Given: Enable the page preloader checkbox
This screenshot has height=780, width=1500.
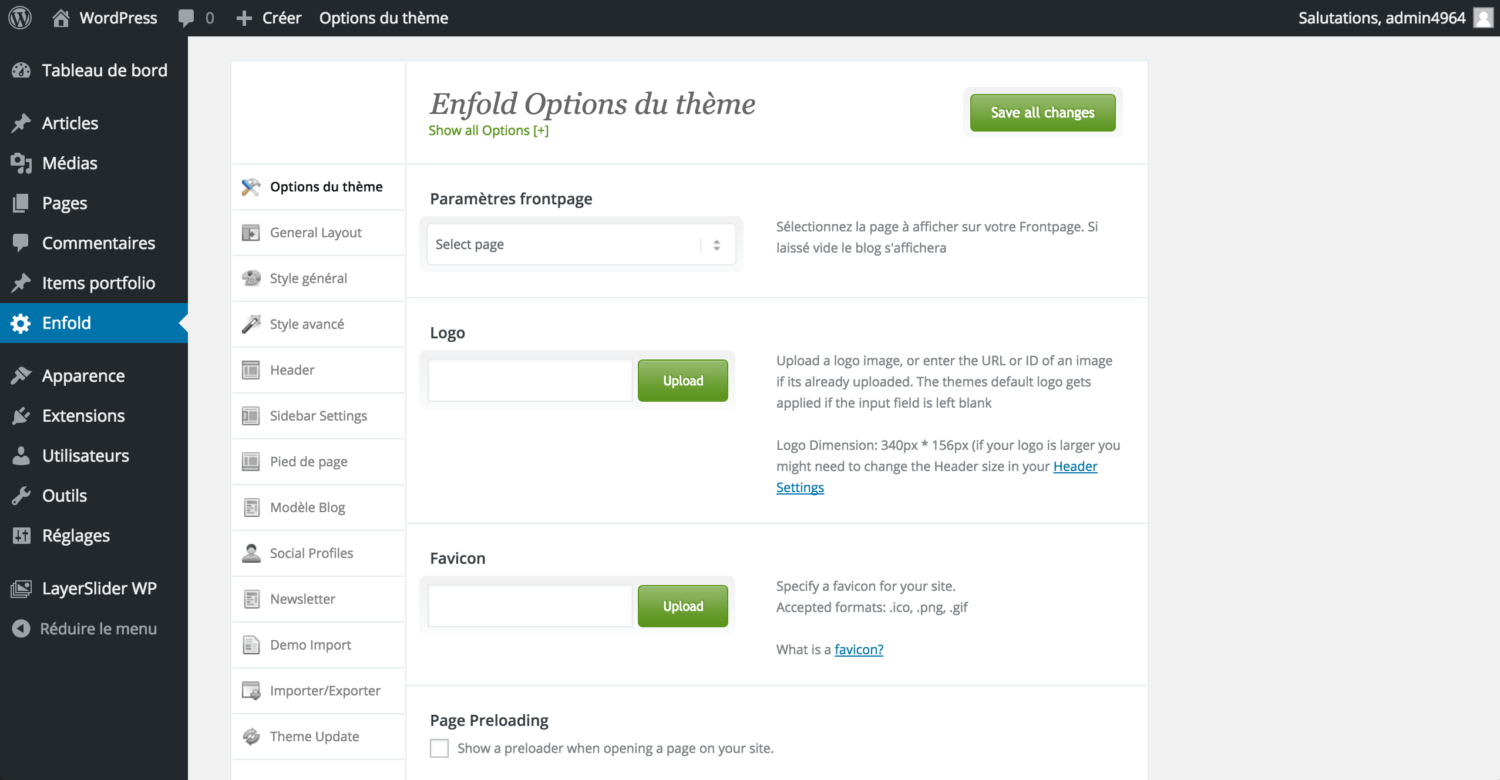Looking at the screenshot, I should pyautogui.click(x=439, y=748).
